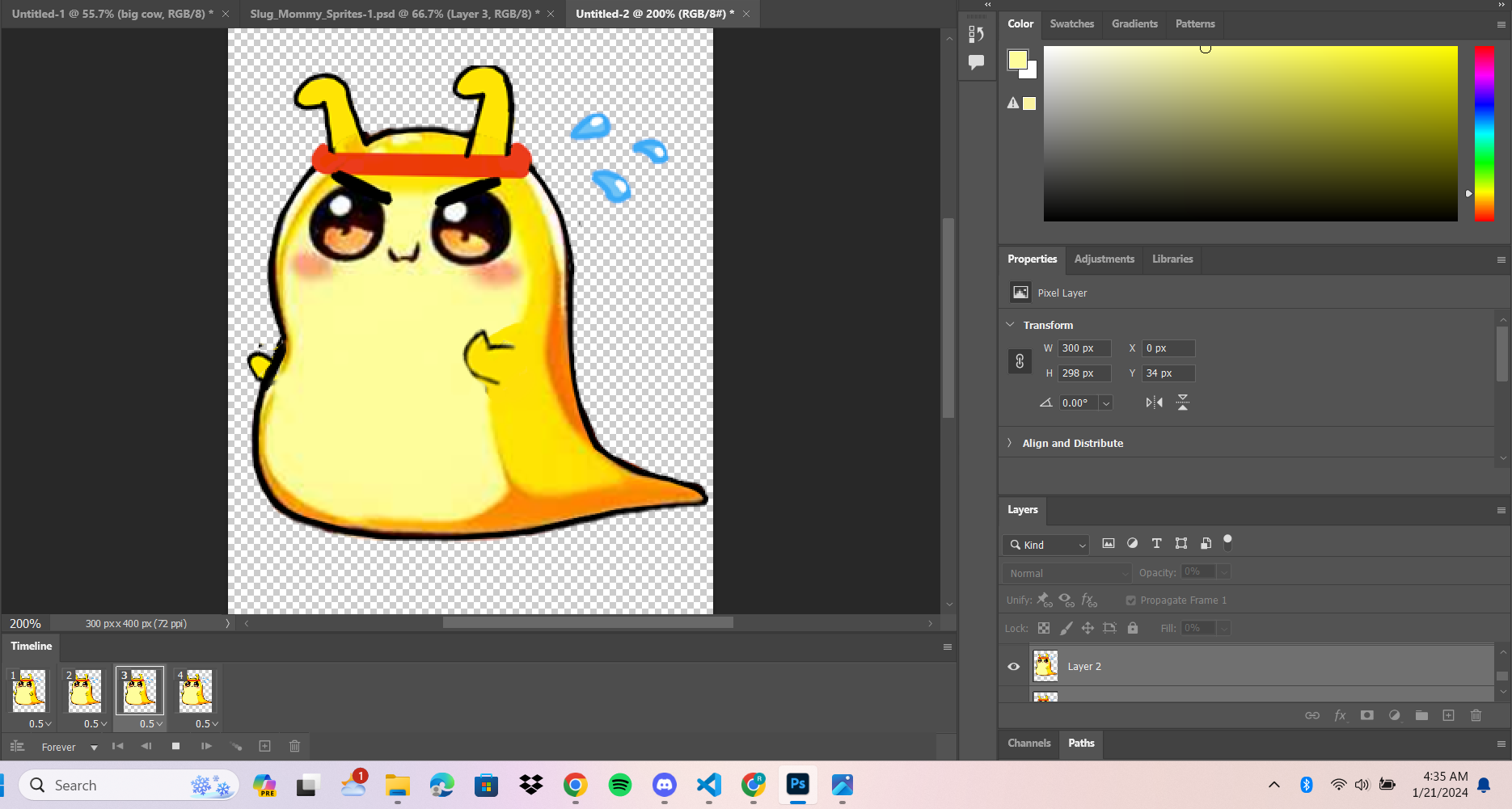Viewport: 1512px width, 809px height.
Task: Open the Forever loop dropdown
Action: pos(68,746)
